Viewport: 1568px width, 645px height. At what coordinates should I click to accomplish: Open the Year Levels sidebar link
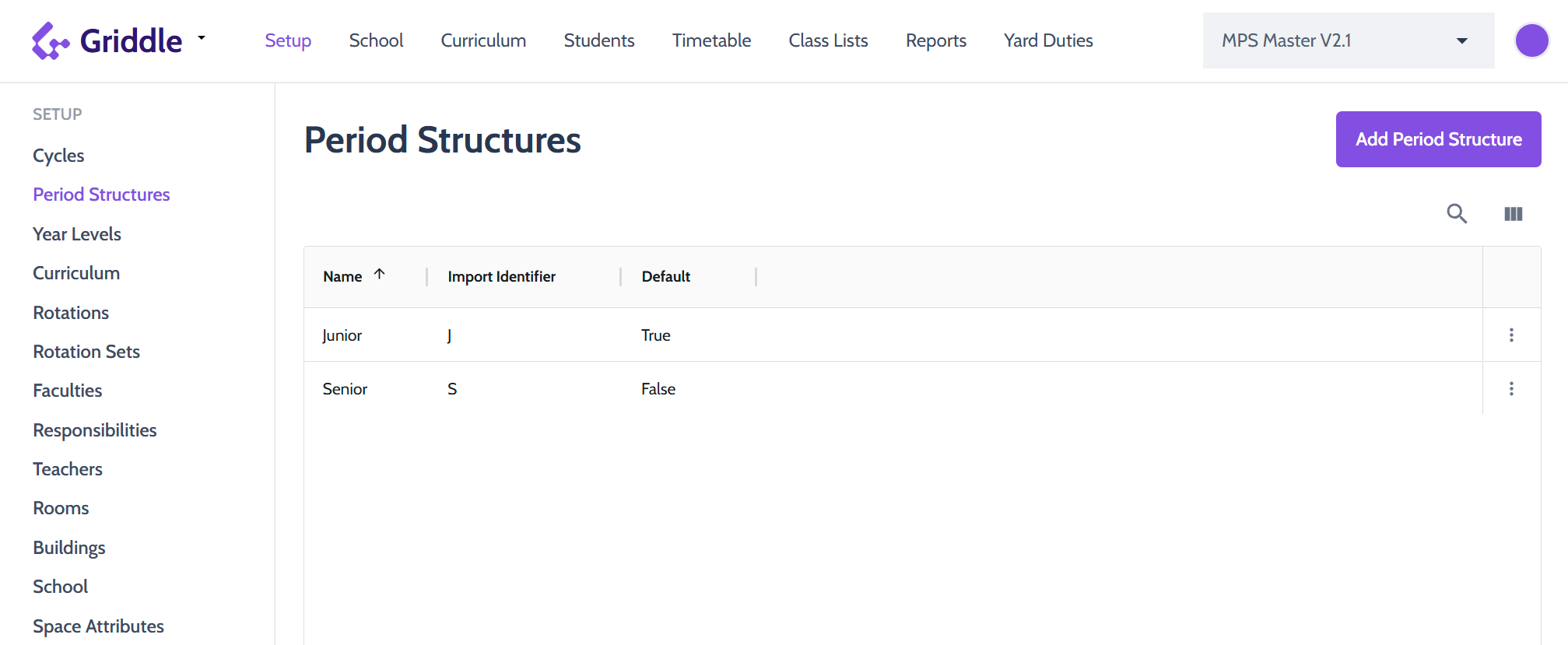click(77, 234)
